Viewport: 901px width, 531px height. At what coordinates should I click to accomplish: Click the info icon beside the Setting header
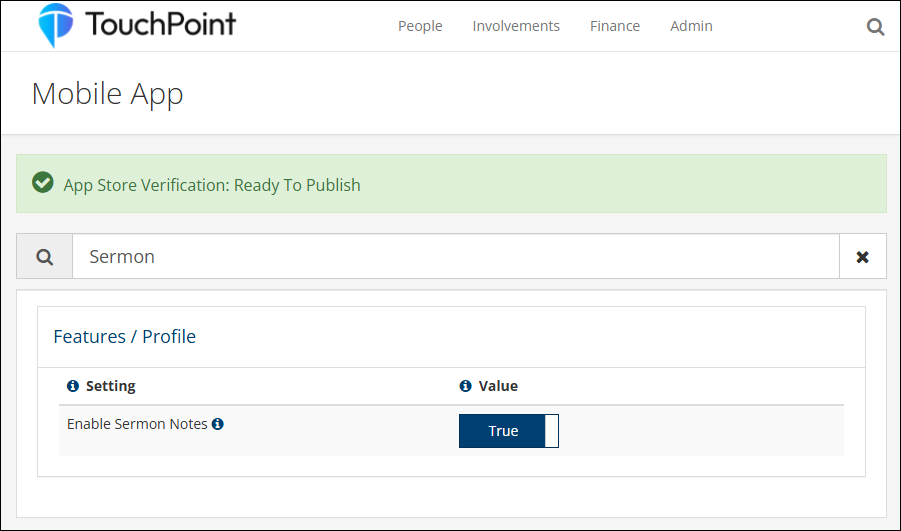coord(72,386)
